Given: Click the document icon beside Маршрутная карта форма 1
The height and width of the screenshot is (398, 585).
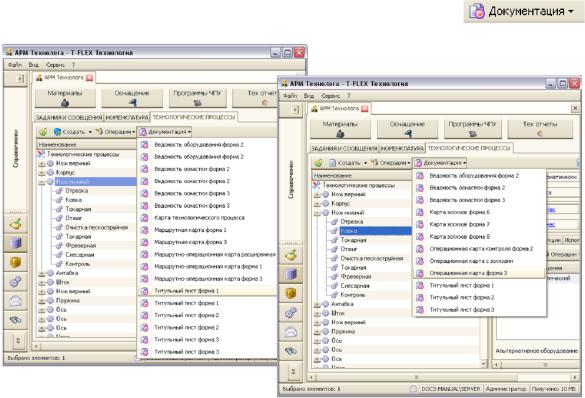Looking at the screenshot, I should click(x=144, y=230).
